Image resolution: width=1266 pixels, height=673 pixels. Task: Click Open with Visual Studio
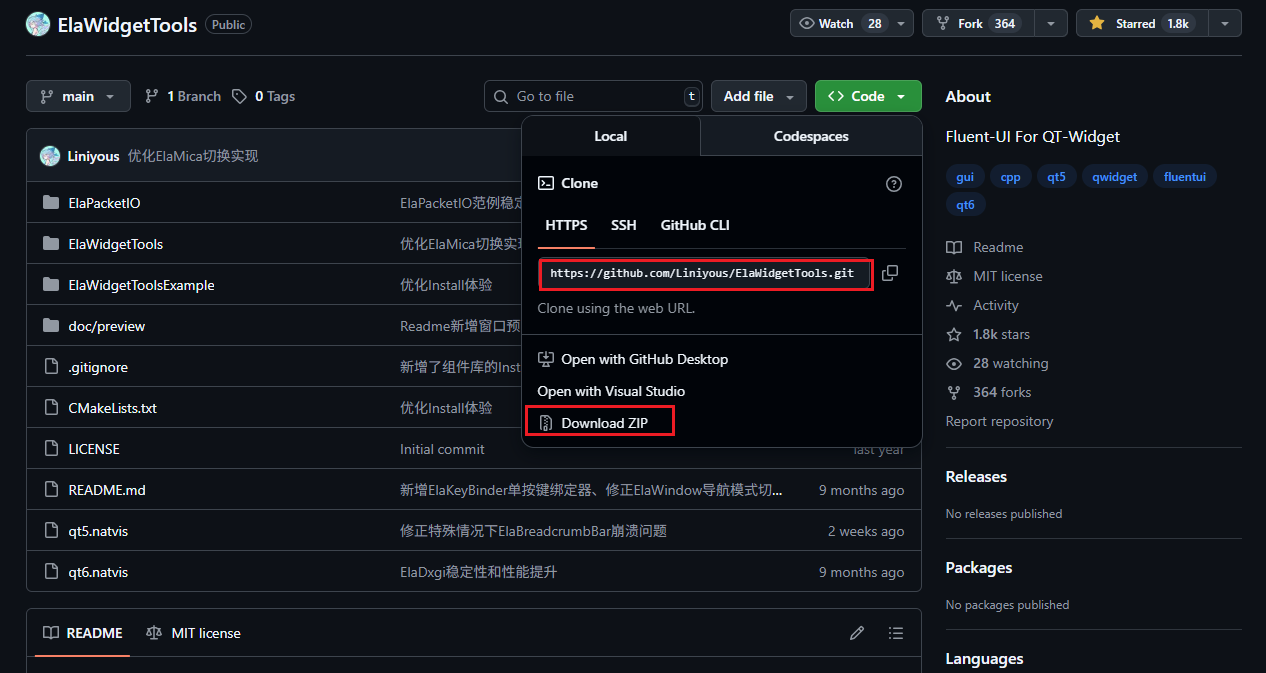click(611, 391)
